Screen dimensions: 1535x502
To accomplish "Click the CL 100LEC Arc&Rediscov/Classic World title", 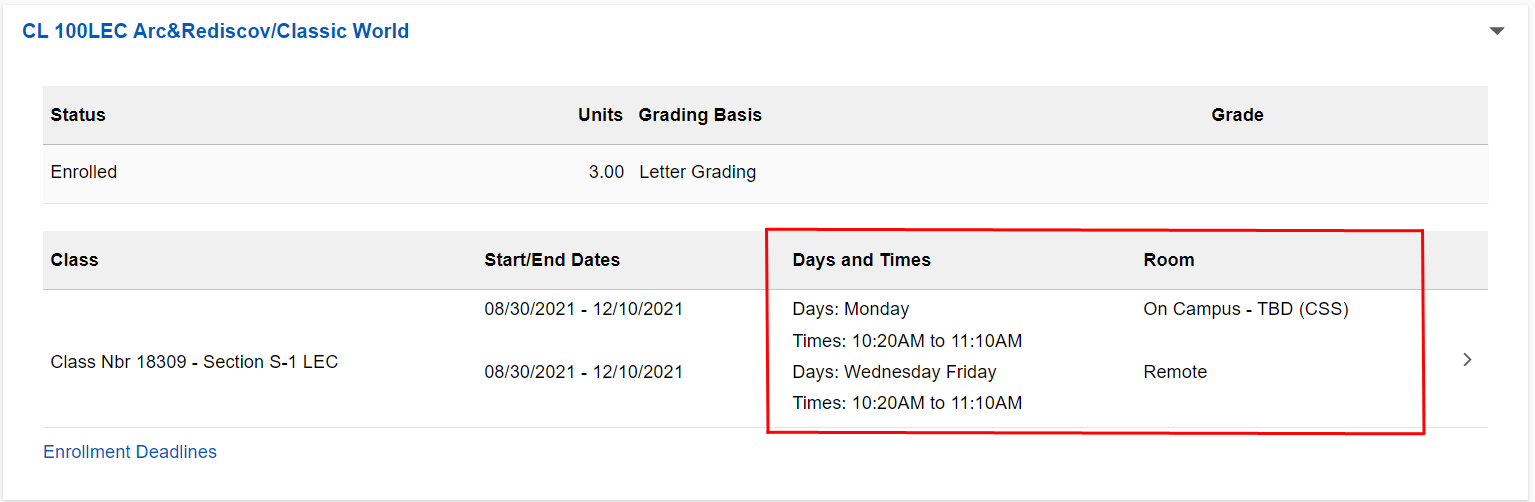I will [x=215, y=31].
